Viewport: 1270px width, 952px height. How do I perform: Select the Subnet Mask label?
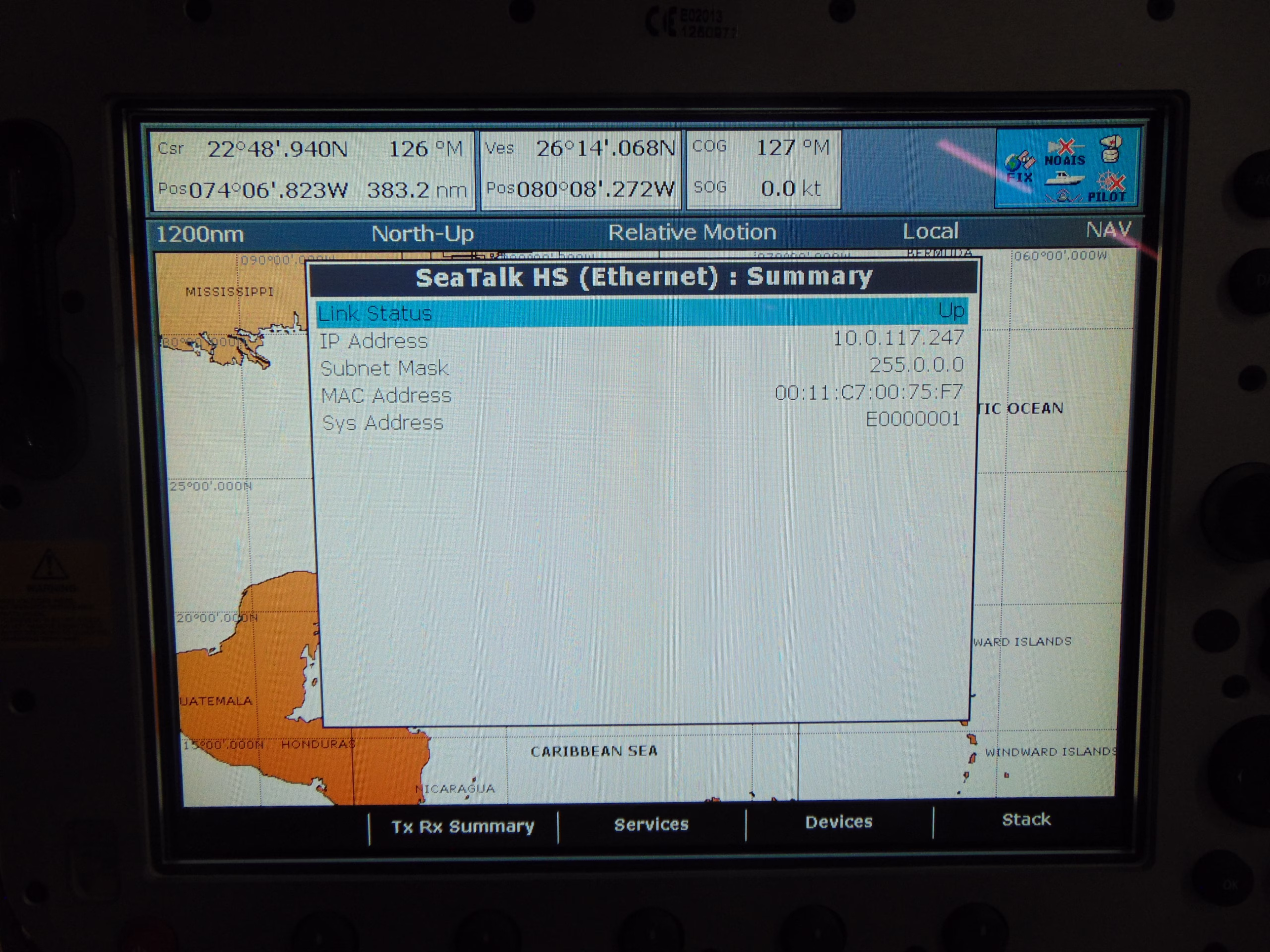384,368
